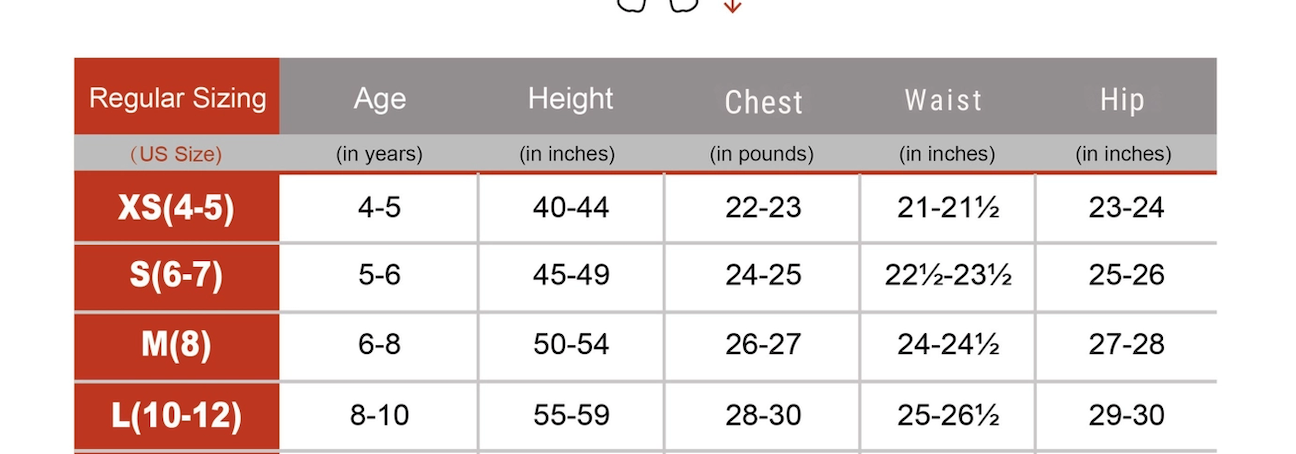Click the XS(4-5) size row label
Image resolution: width=1296 pixels, height=454 pixels.
(x=176, y=208)
